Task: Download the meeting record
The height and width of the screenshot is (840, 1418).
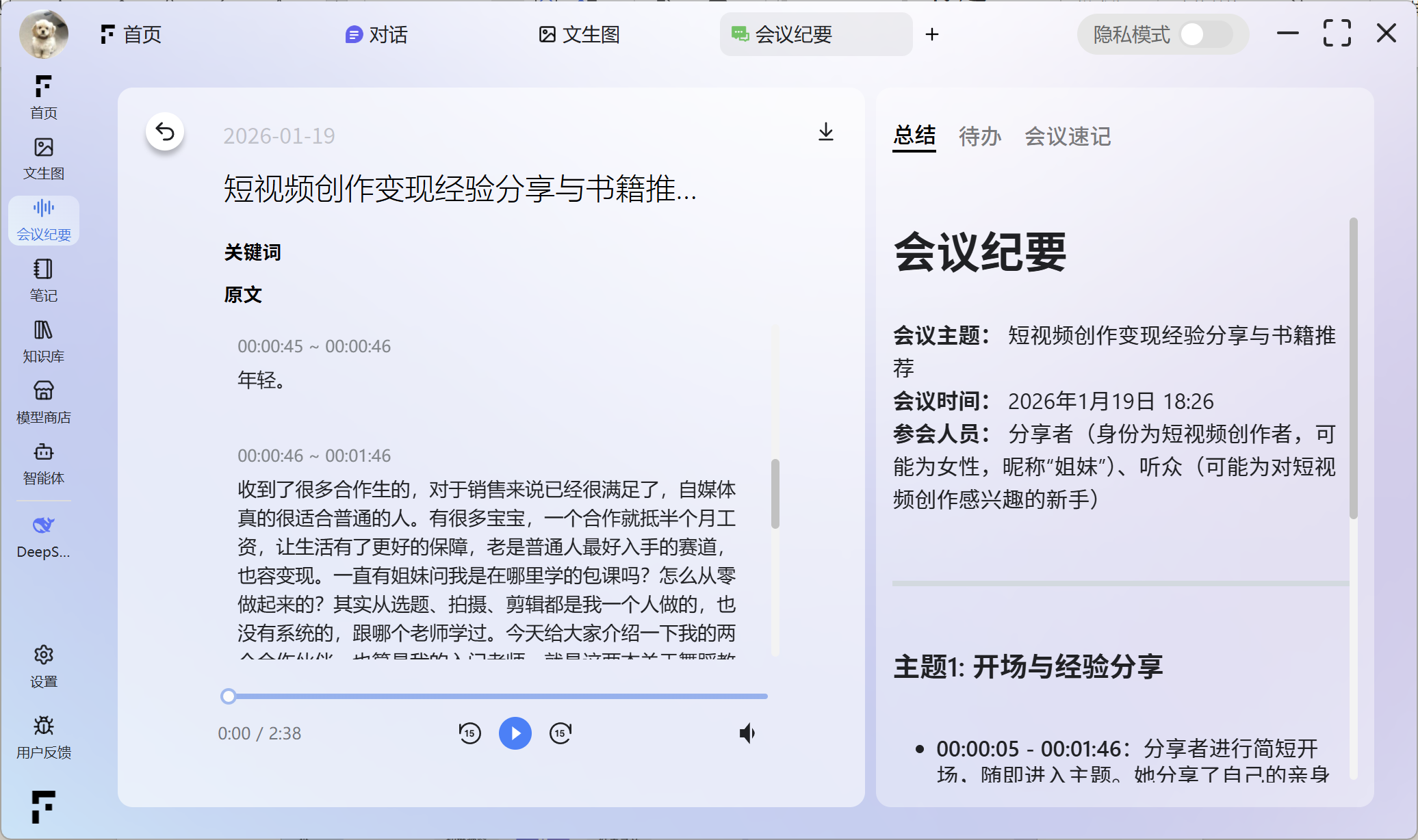Action: [x=826, y=132]
